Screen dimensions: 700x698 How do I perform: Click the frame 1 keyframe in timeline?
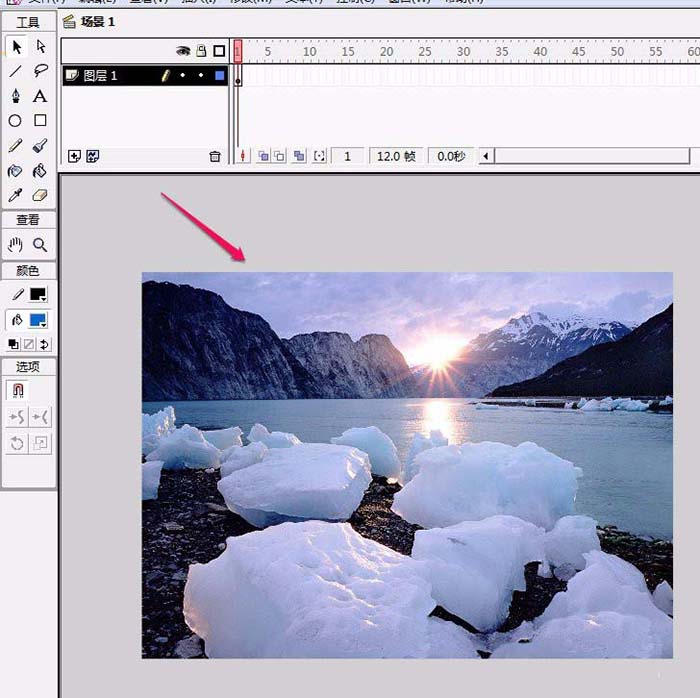(238, 75)
